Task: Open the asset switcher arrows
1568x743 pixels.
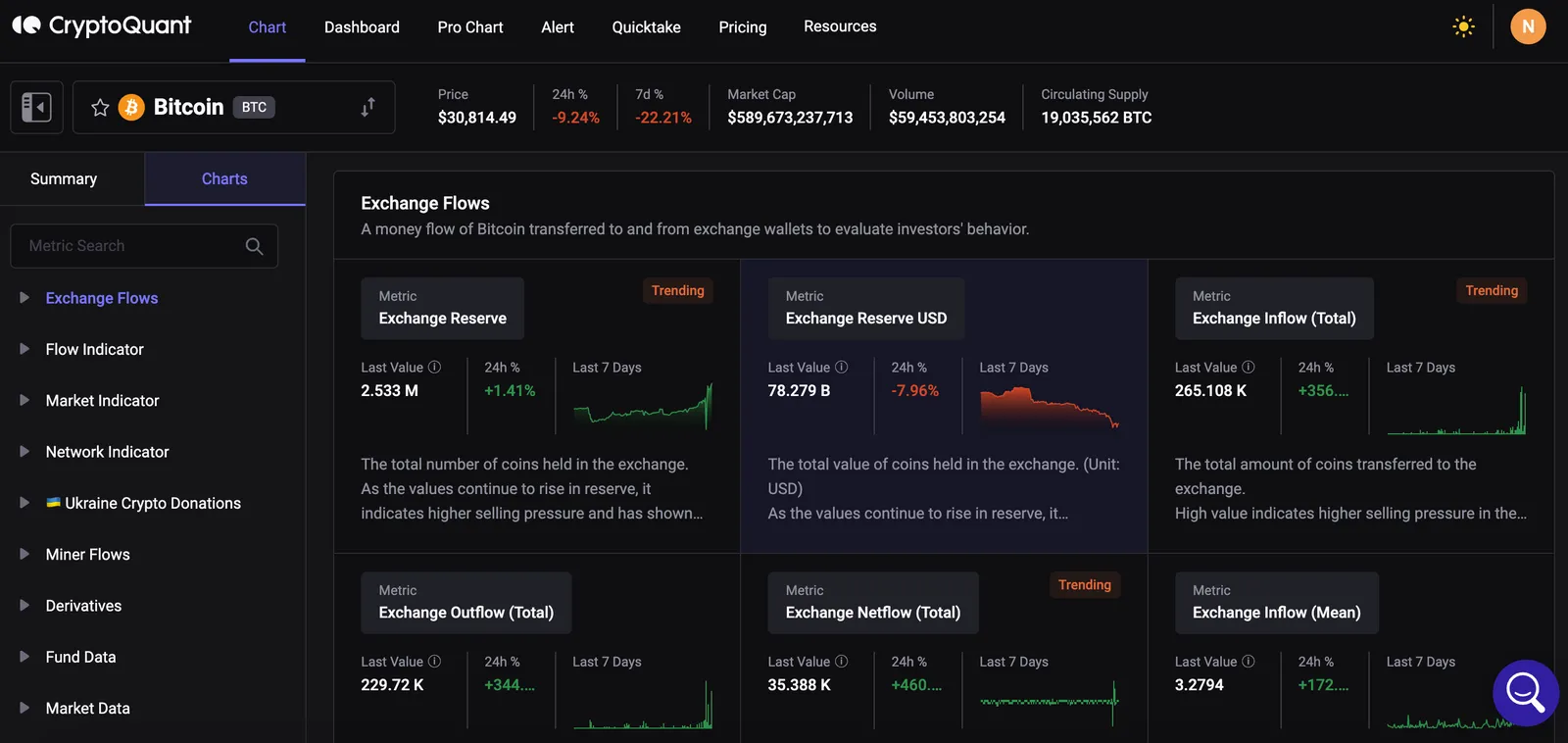Action: click(x=367, y=107)
